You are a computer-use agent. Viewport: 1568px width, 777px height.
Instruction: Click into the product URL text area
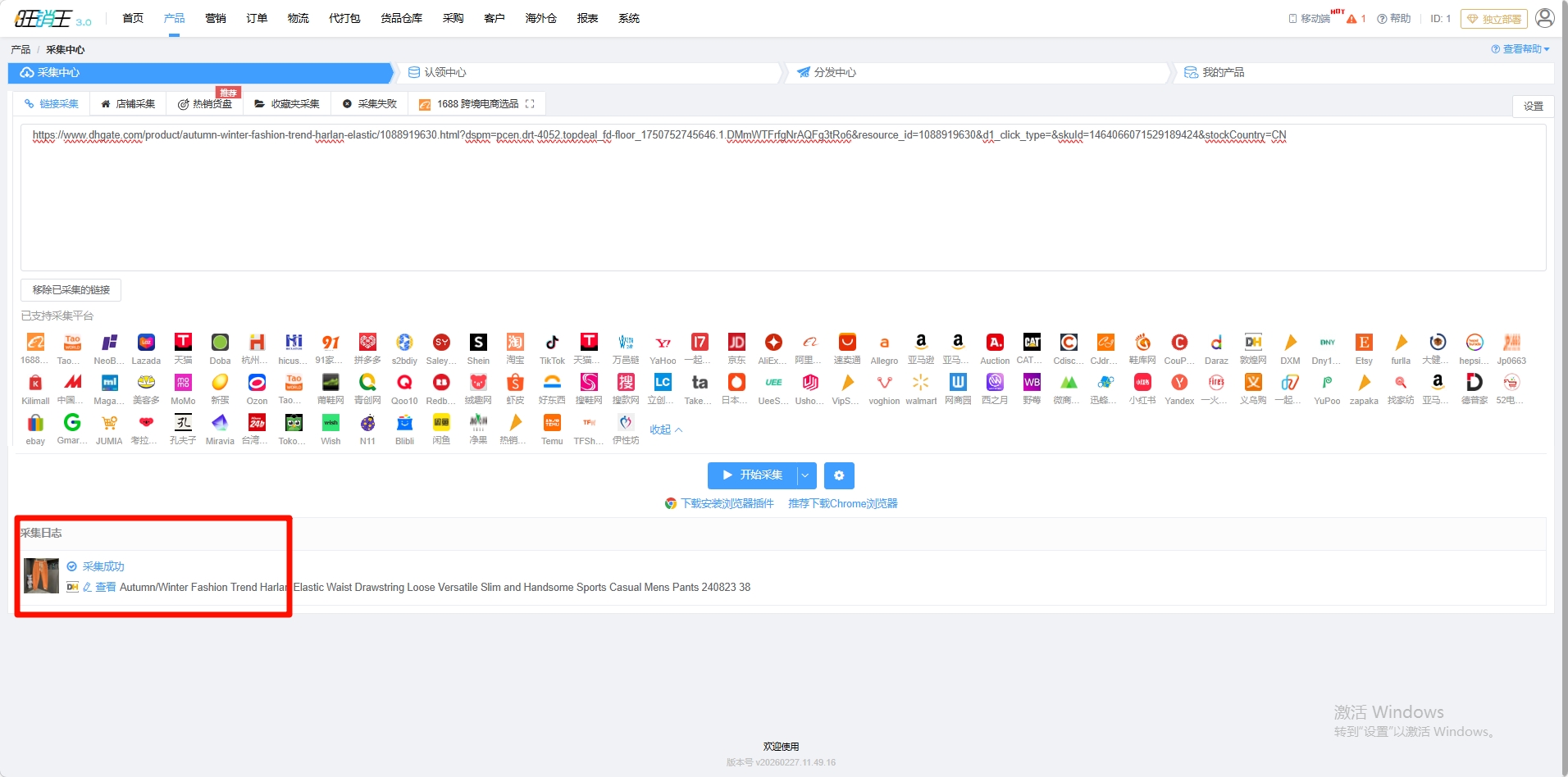pos(783,205)
